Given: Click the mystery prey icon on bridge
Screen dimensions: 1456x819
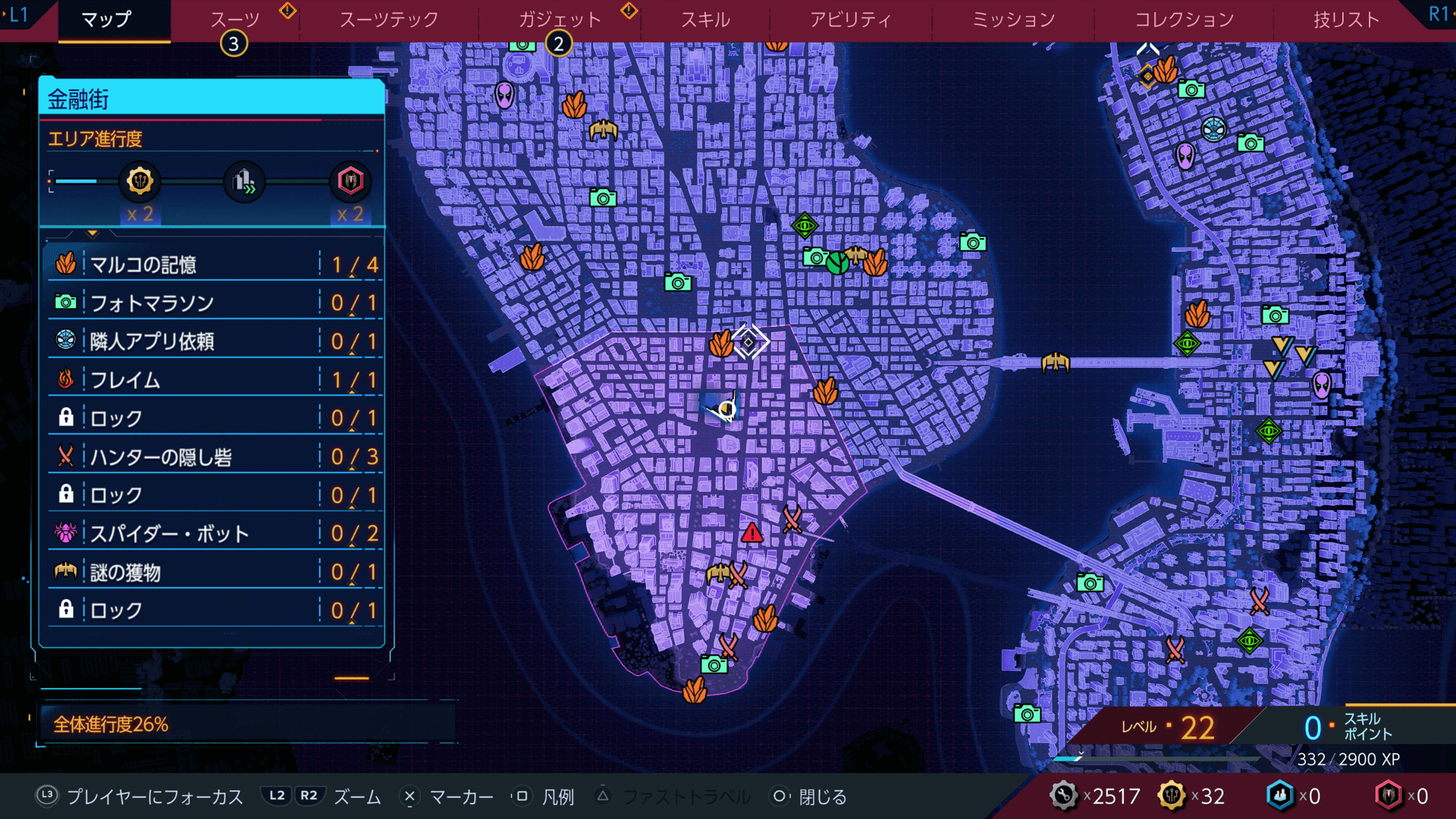Looking at the screenshot, I should click(x=1055, y=362).
